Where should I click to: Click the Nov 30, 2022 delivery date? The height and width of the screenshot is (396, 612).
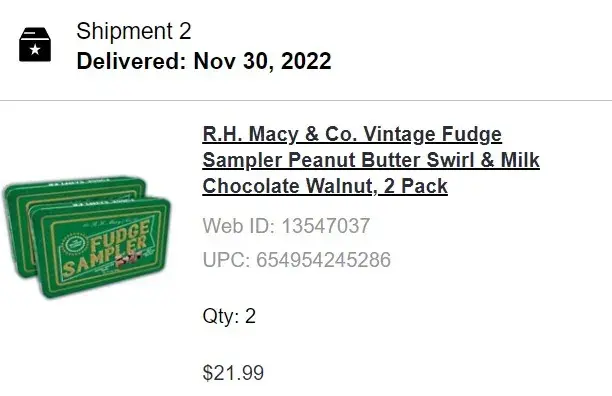tap(262, 61)
